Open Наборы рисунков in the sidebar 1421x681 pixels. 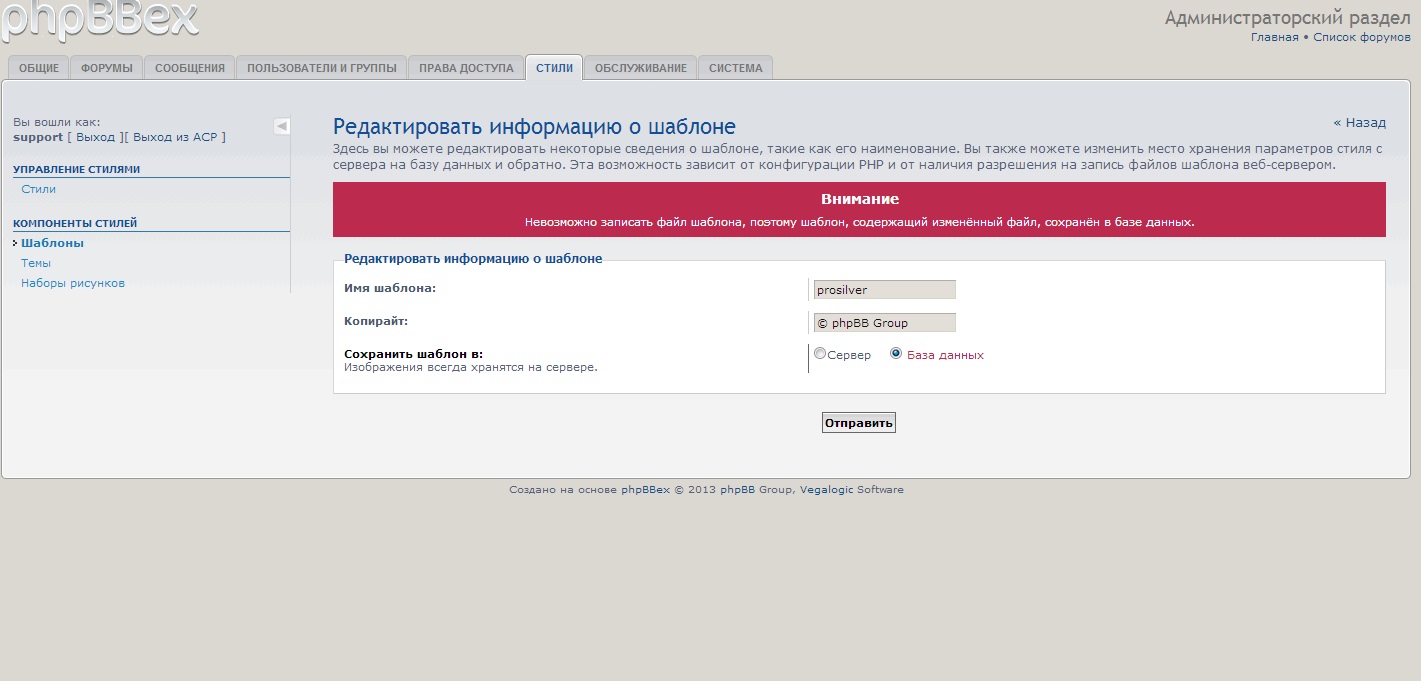pyautogui.click(x=73, y=283)
